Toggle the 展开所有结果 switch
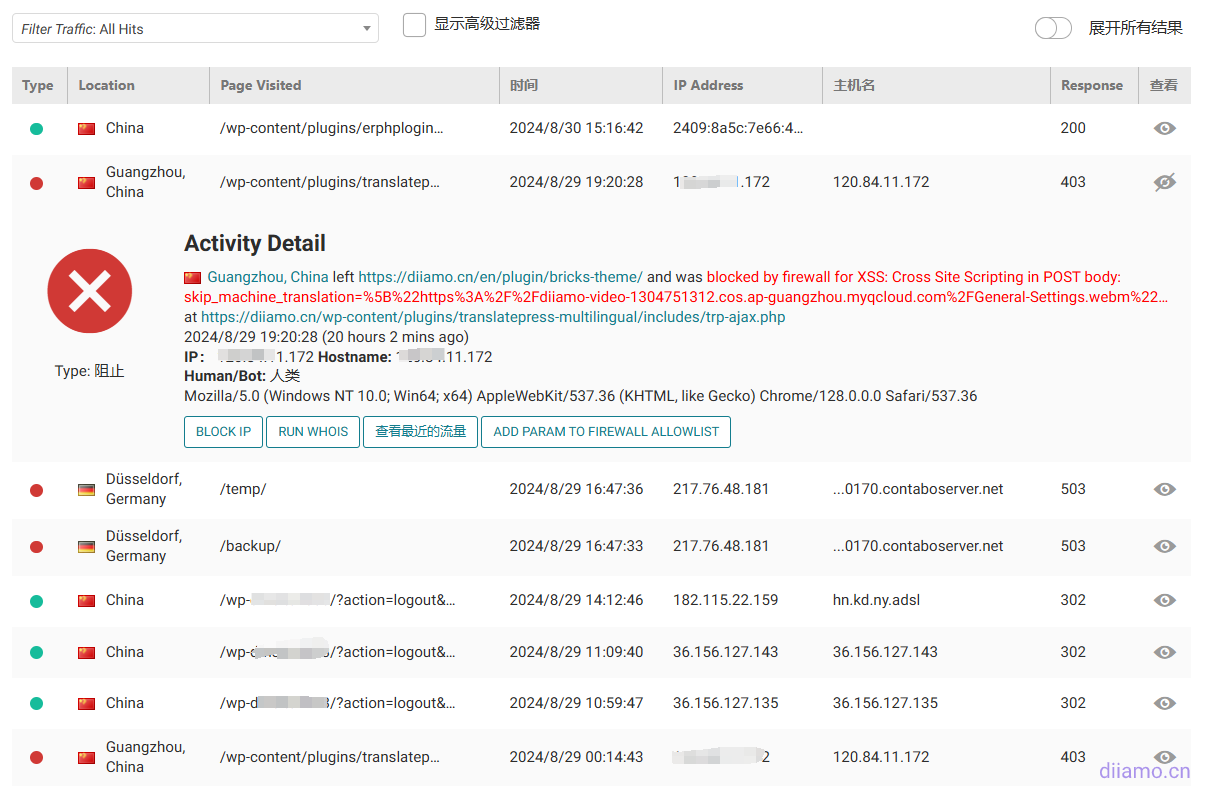Screen dimensions: 1205x789 [x=1053, y=28]
